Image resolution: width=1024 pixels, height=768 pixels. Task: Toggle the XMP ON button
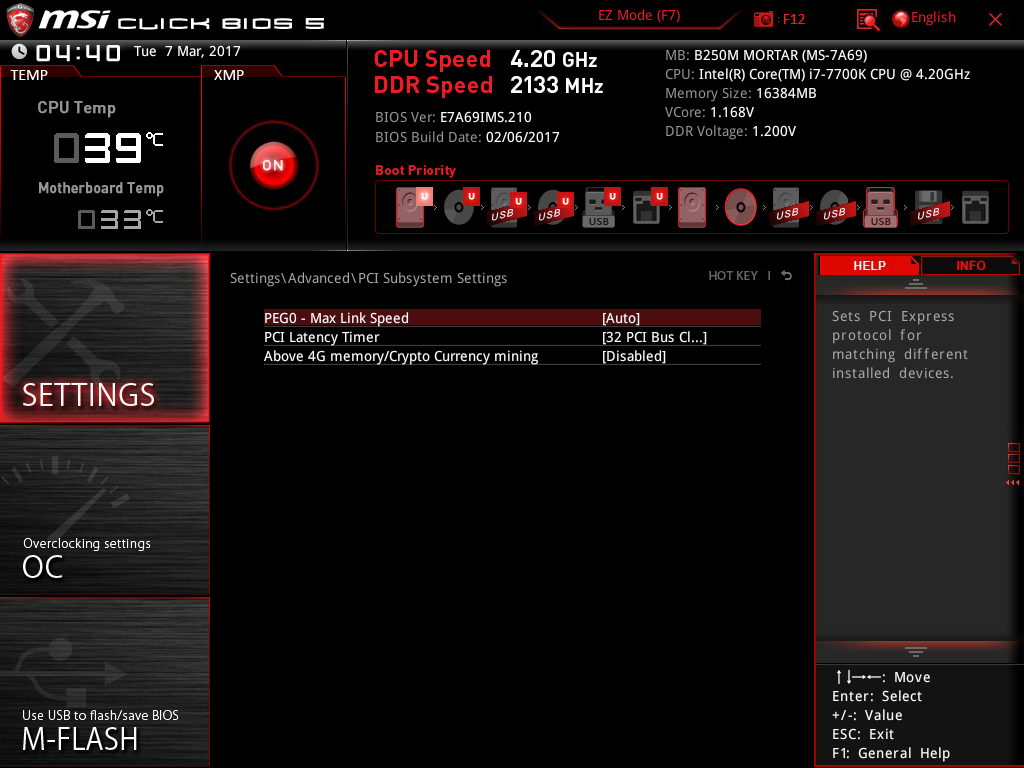click(x=273, y=165)
